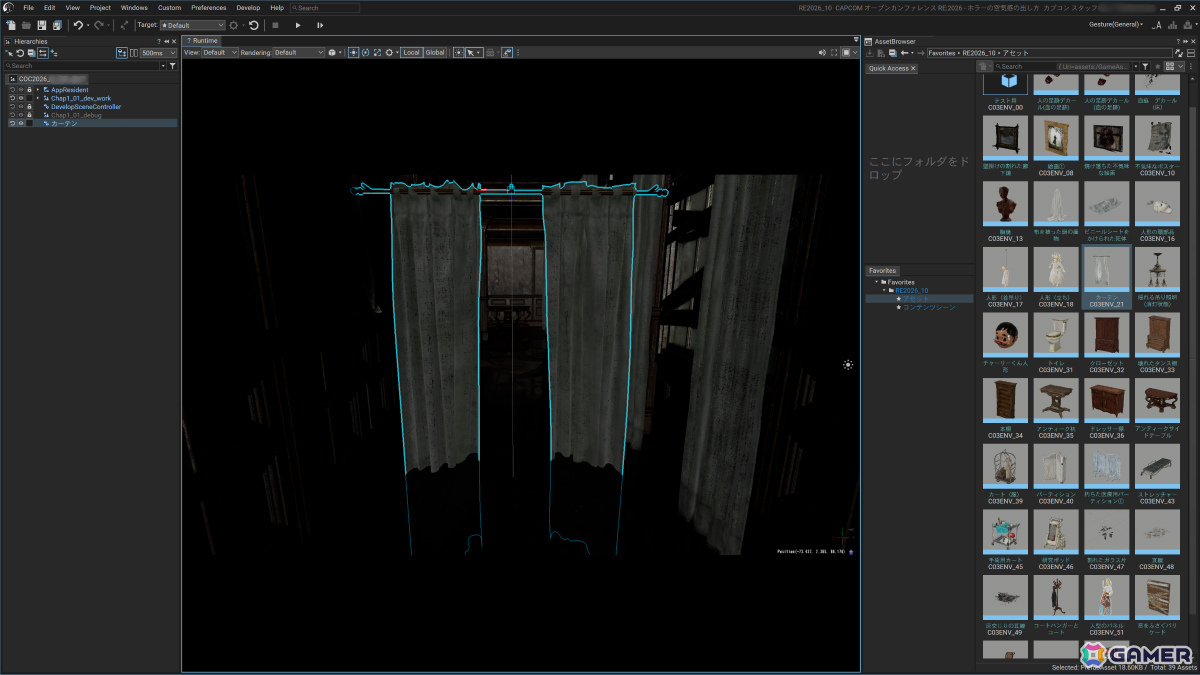Toggle the eye visibility of the カーテン row
The width and height of the screenshot is (1200, 675).
21,123
